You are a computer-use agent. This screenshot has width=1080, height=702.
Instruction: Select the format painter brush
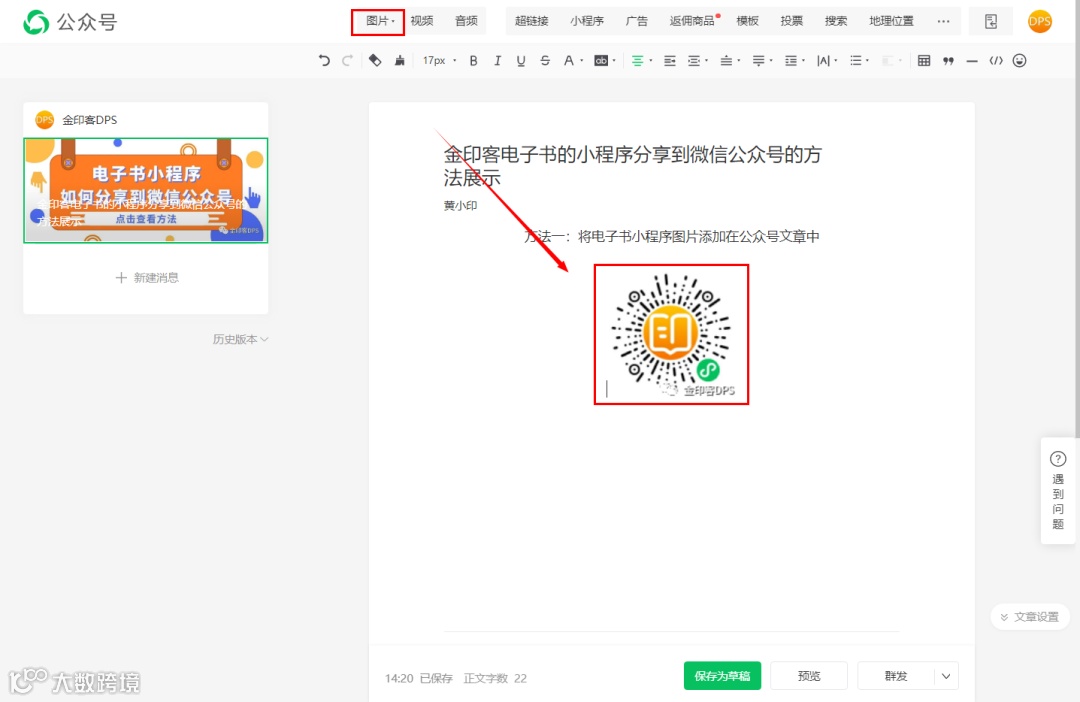(x=399, y=61)
